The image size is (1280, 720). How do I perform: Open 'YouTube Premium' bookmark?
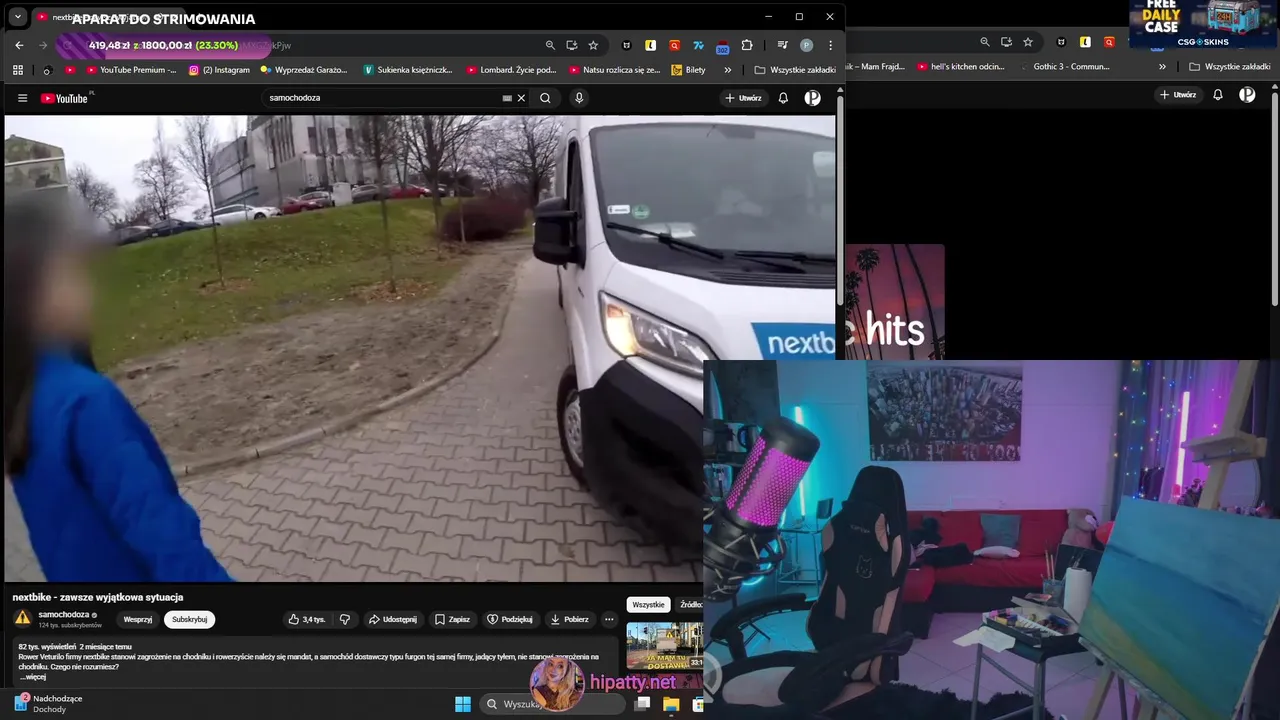point(131,70)
